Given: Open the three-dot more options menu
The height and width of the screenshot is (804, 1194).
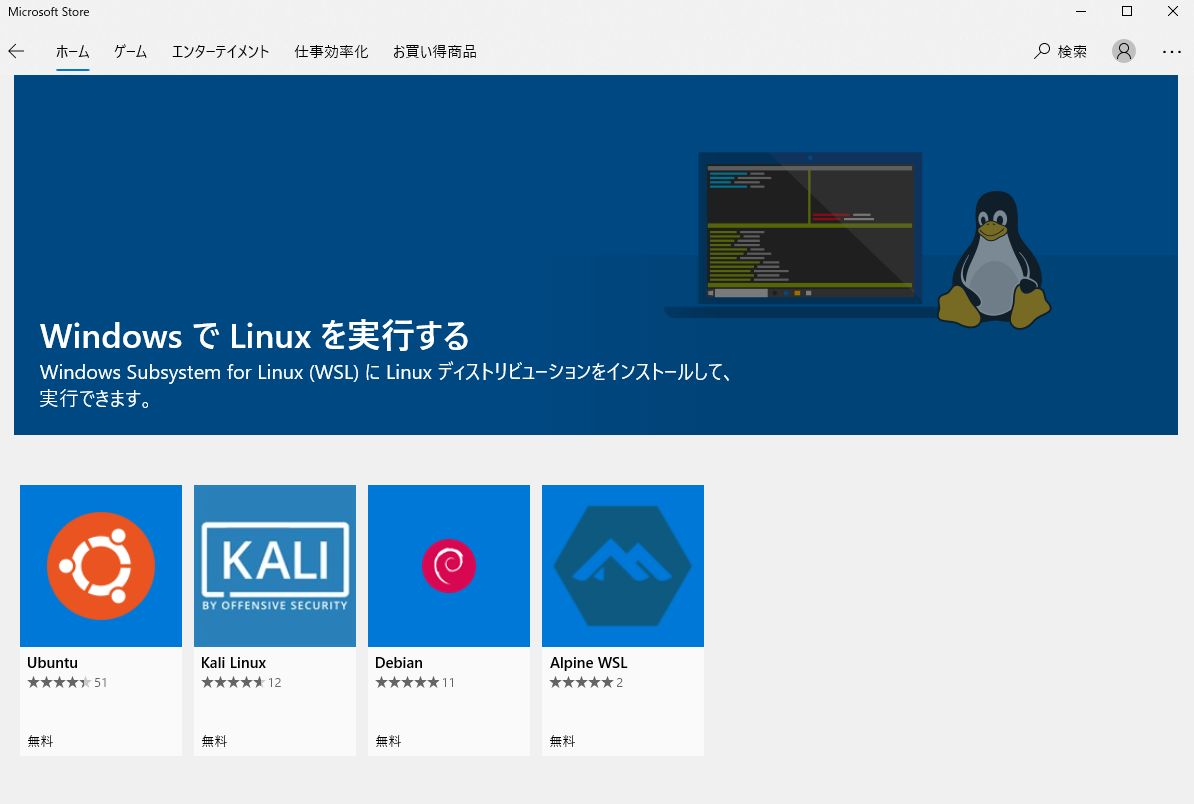Looking at the screenshot, I should pos(1171,52).
